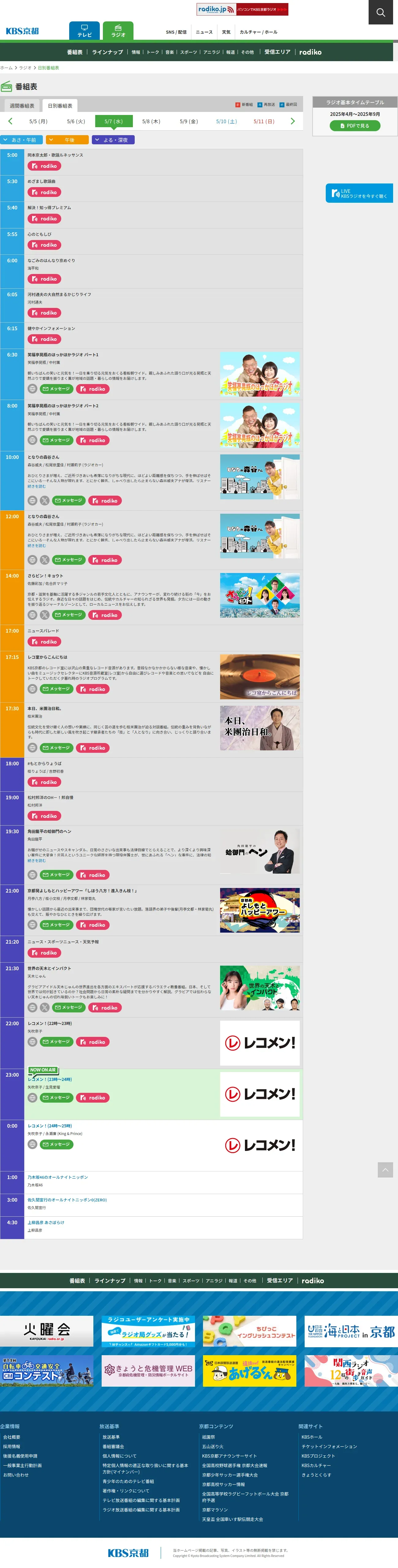This screenshot has height=1568, width=398.
Task: Send a メッセージ to 8:00 ほっかほかラジオ パート2
Action: click(56, 440)
